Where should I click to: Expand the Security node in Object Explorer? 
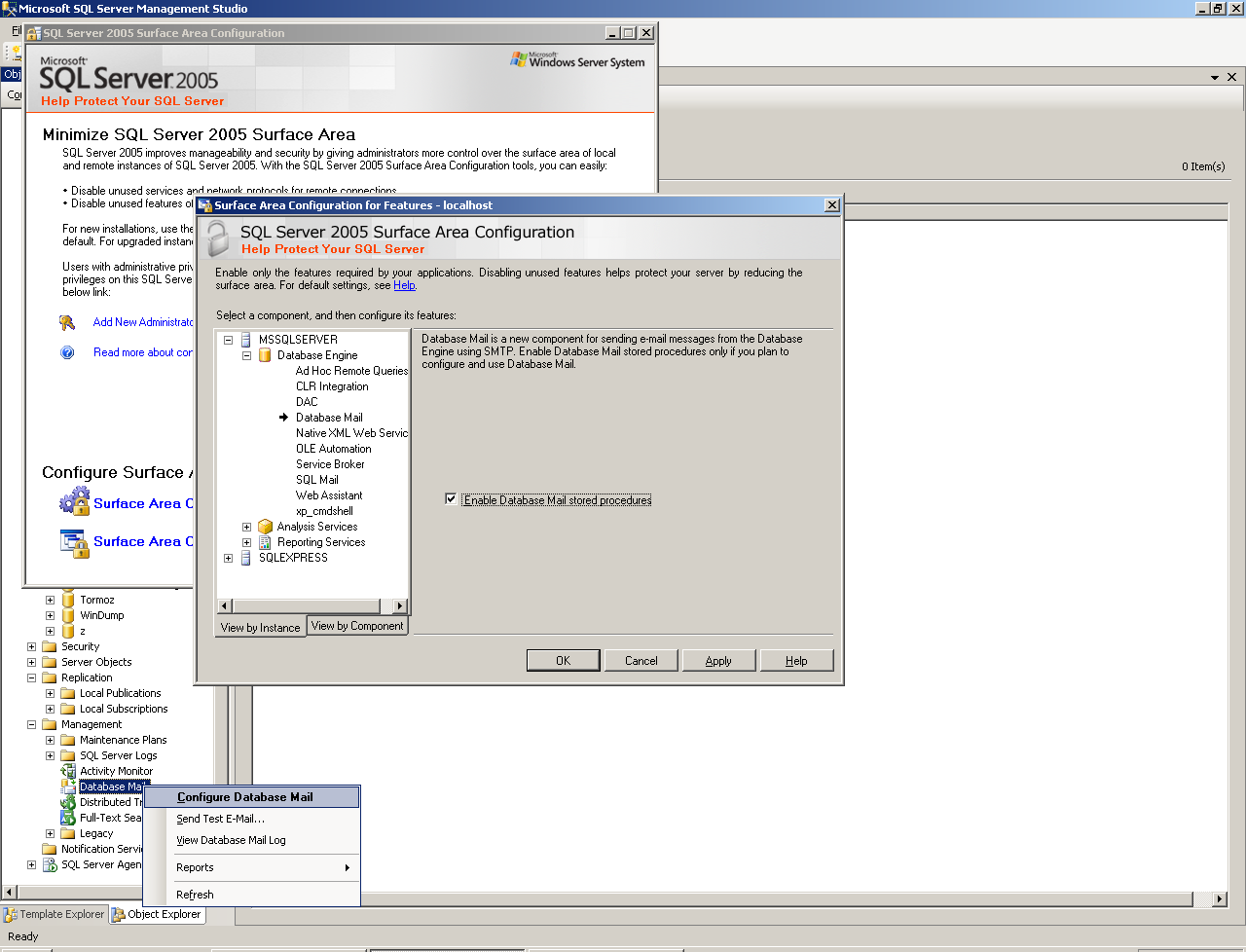click(31, 646)
